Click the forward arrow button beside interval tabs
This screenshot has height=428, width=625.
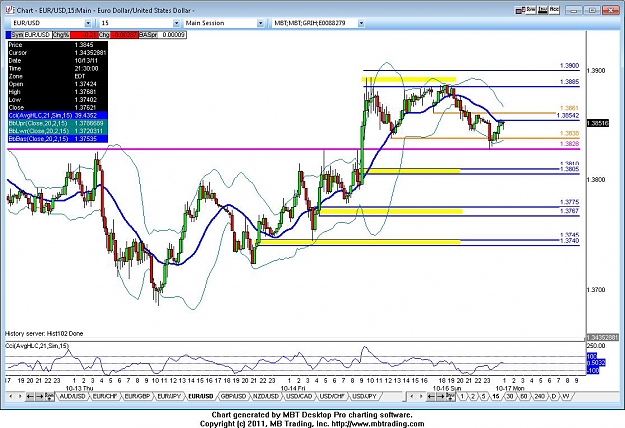click(440, 397)
